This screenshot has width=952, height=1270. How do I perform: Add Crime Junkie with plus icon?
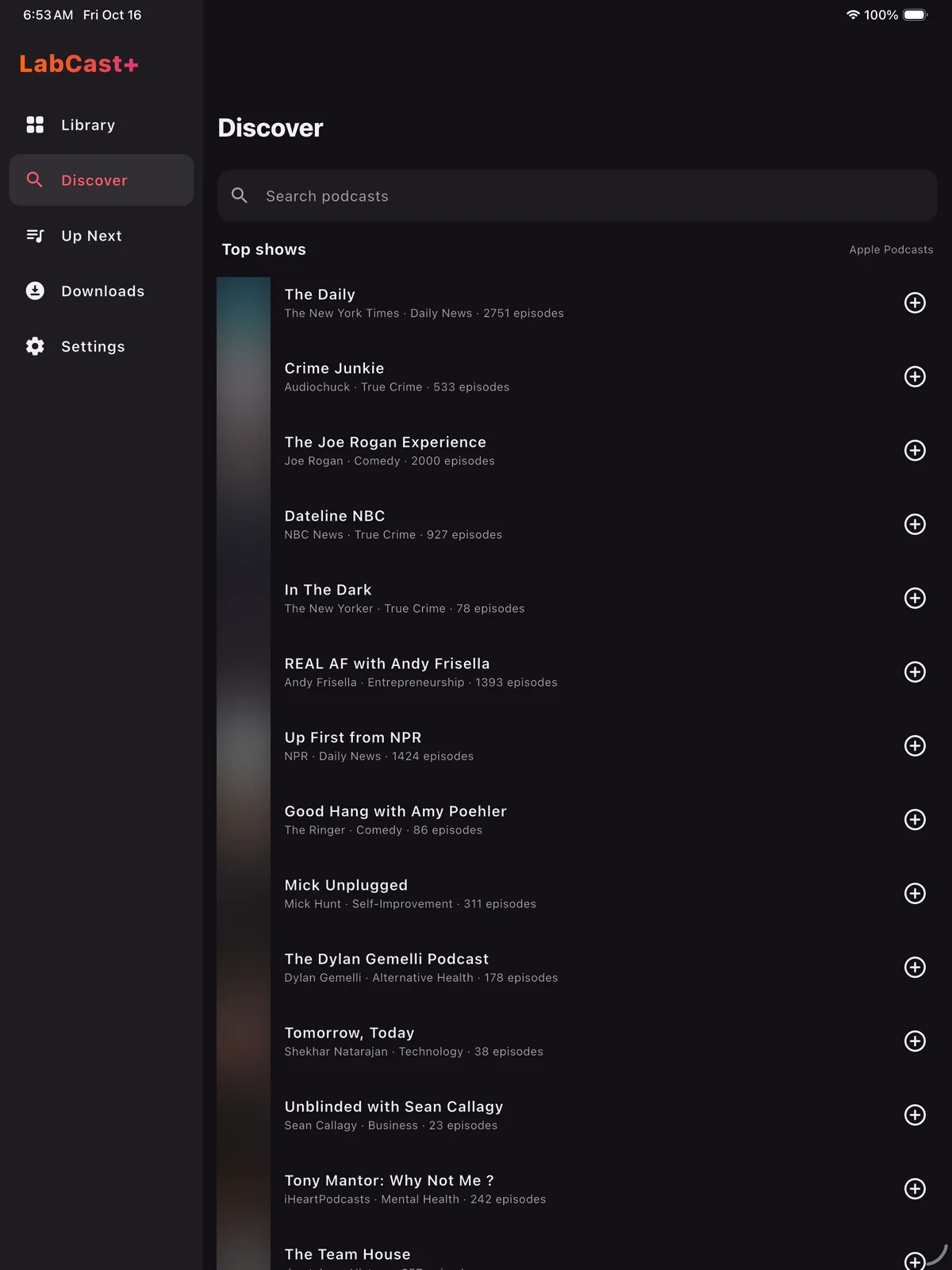[915, 376]
